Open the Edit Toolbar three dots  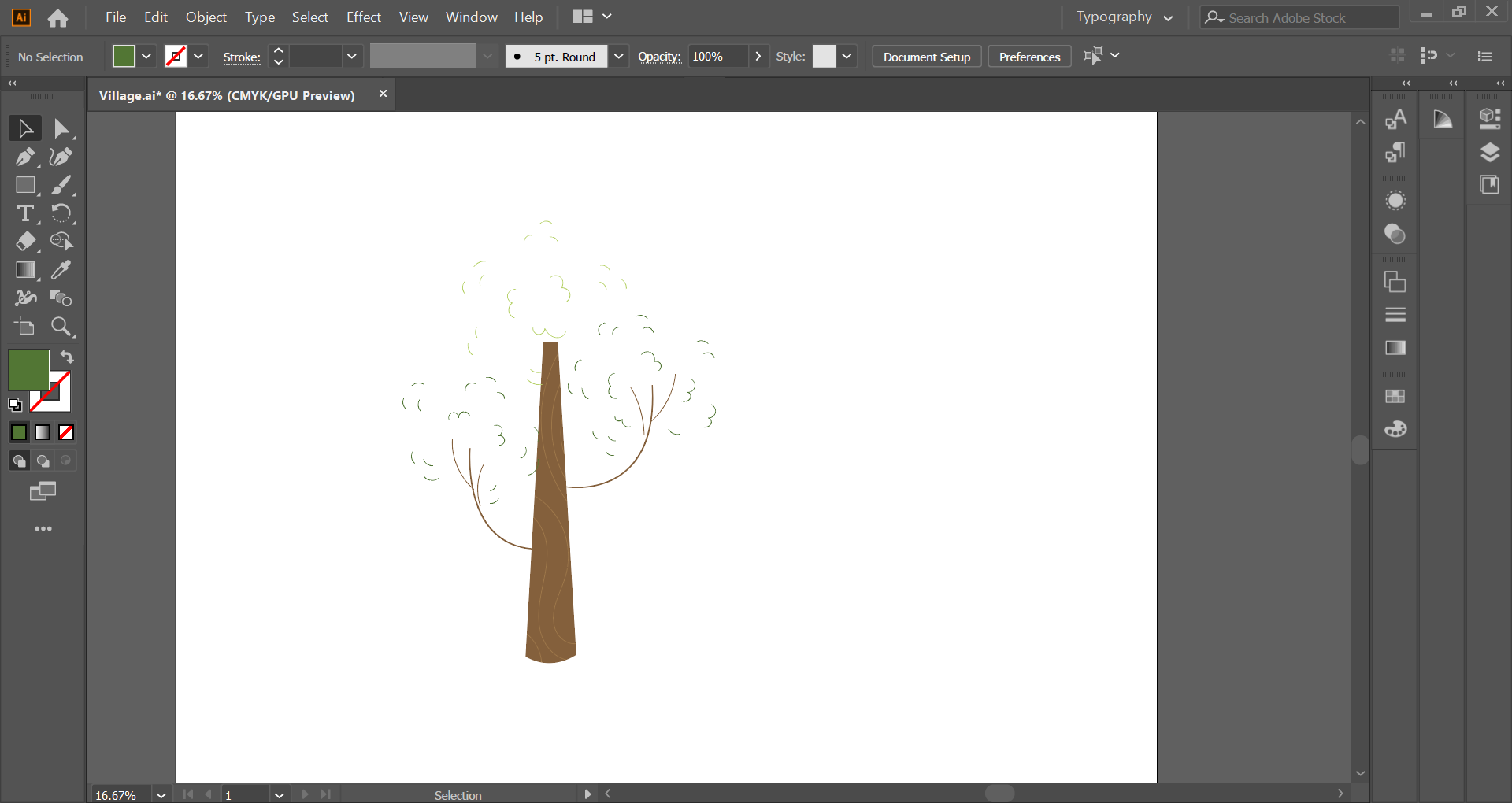43,529
